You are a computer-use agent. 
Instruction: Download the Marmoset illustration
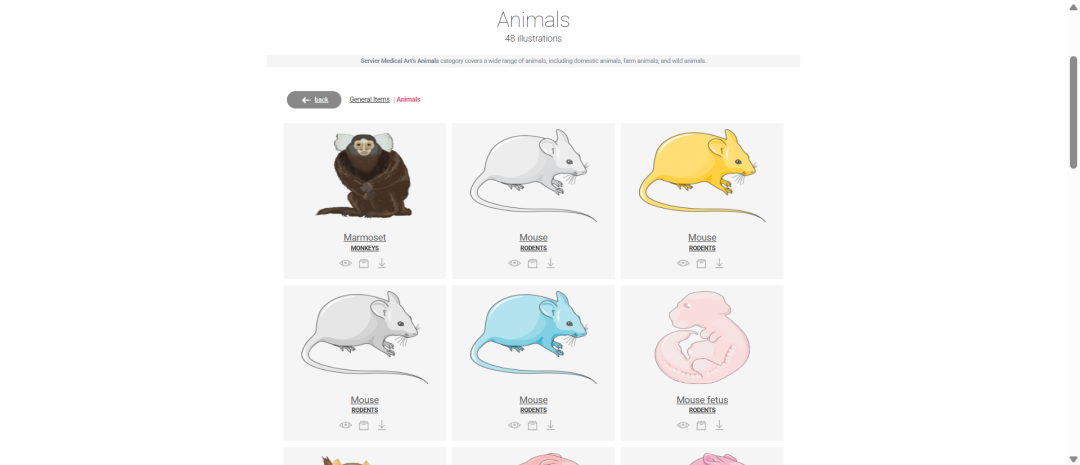(382, 263)
